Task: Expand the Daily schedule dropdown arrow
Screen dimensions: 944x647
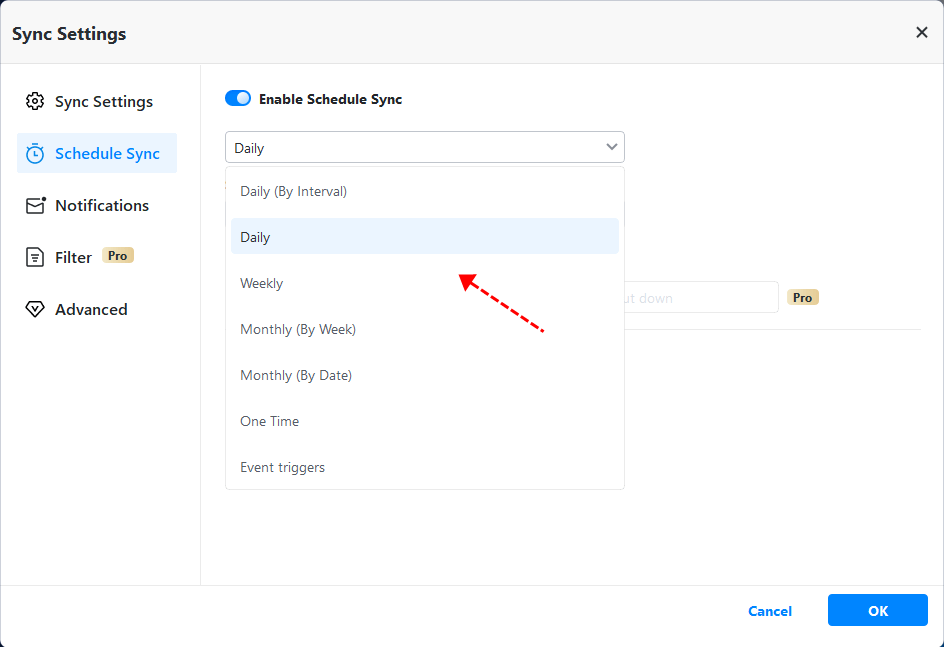Action: click(x=611, y=147)
